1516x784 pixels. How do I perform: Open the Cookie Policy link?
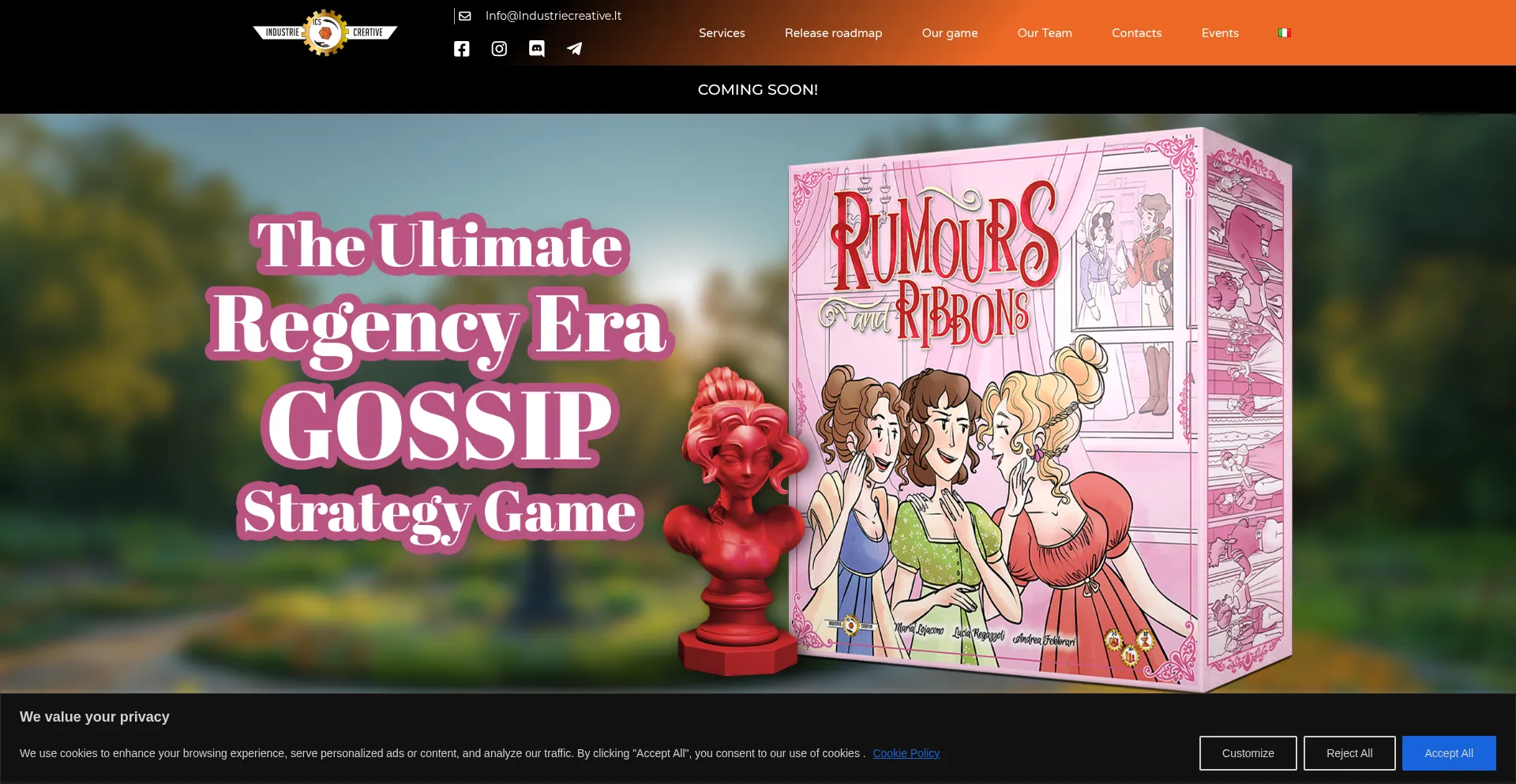906,753
